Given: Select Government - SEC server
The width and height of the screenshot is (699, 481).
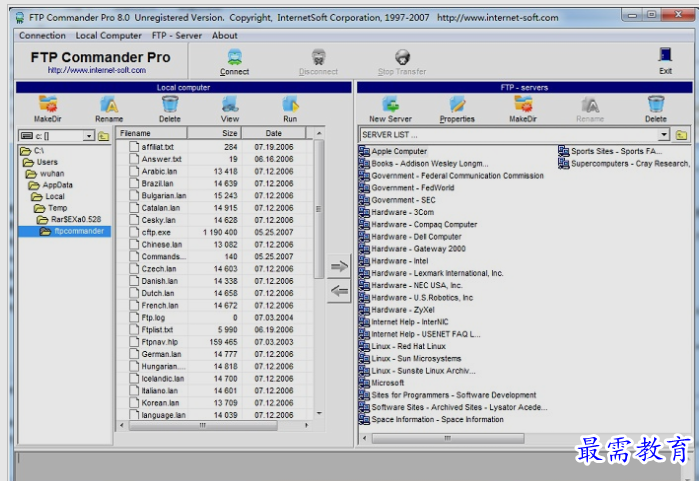Looking at the screenshot, I should coord(397,200).
